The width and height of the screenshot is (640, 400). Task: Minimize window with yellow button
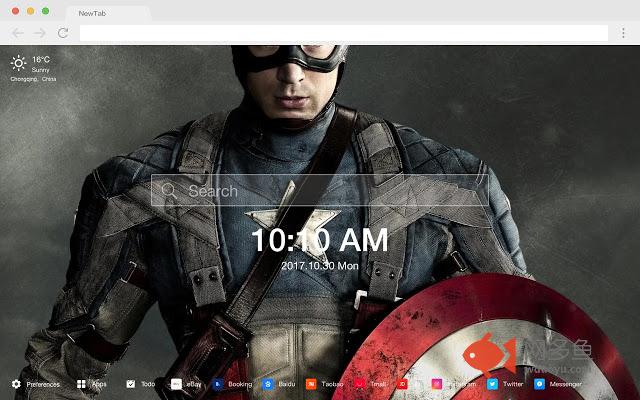tap(31, 11)
